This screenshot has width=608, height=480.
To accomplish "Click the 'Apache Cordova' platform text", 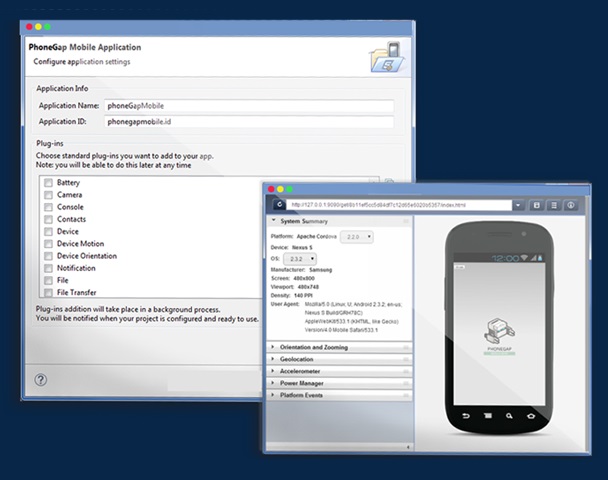I will coord(316,237).
